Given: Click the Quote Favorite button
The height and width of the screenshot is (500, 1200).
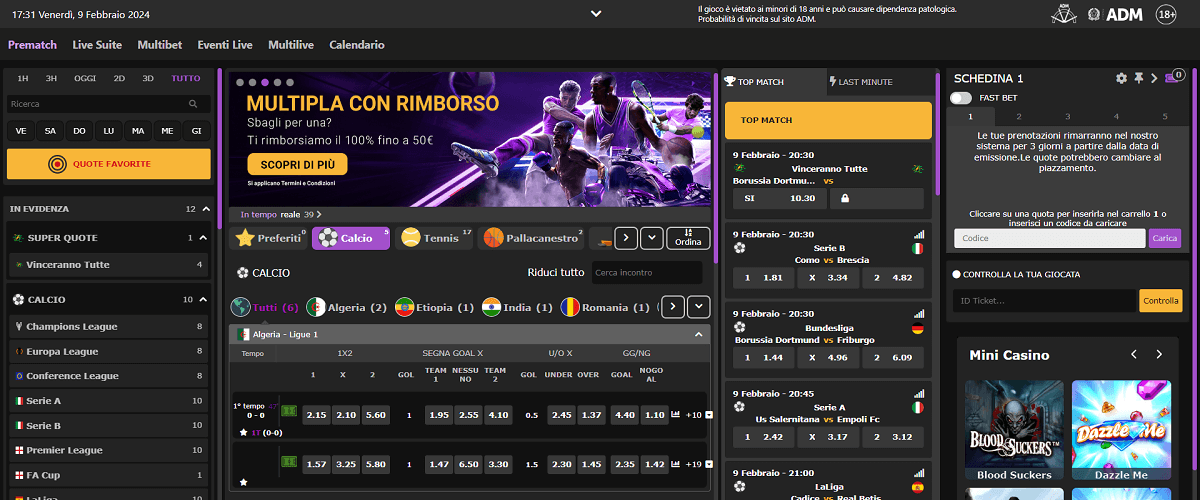Looking at the screenshot, I should pyautogui.click(x=109, y=164).
